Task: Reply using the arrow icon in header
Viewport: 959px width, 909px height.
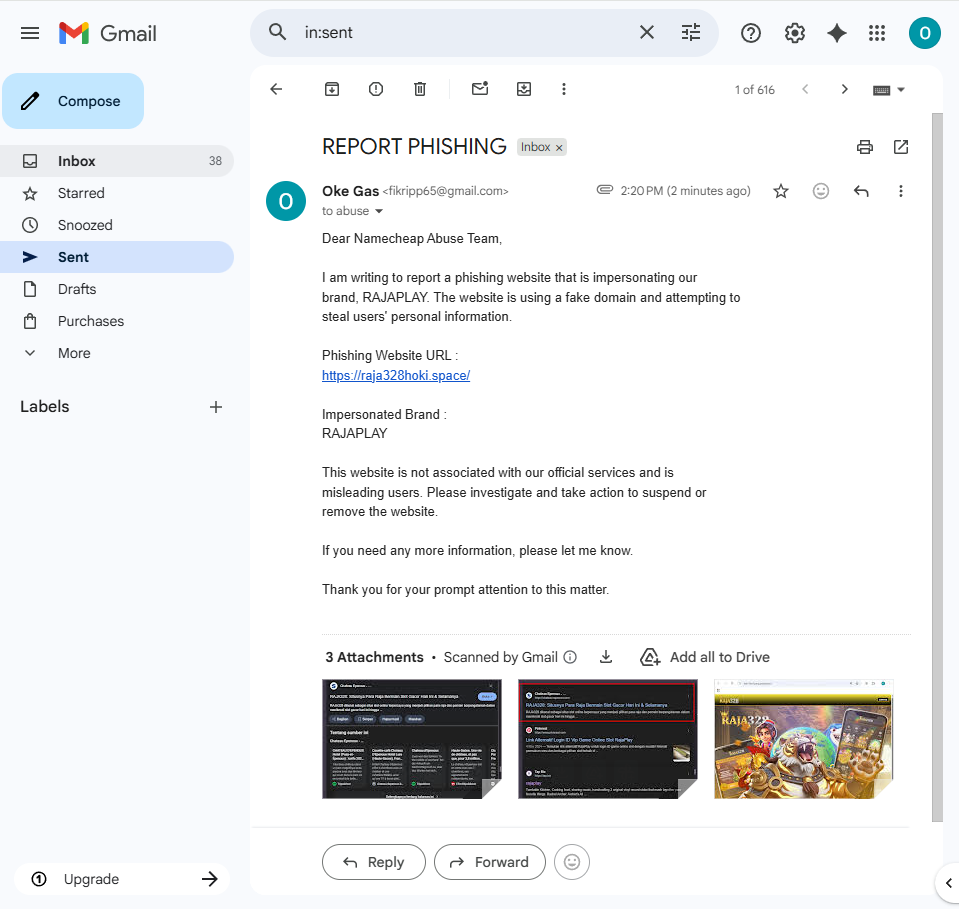Action: tap(861, 191)
